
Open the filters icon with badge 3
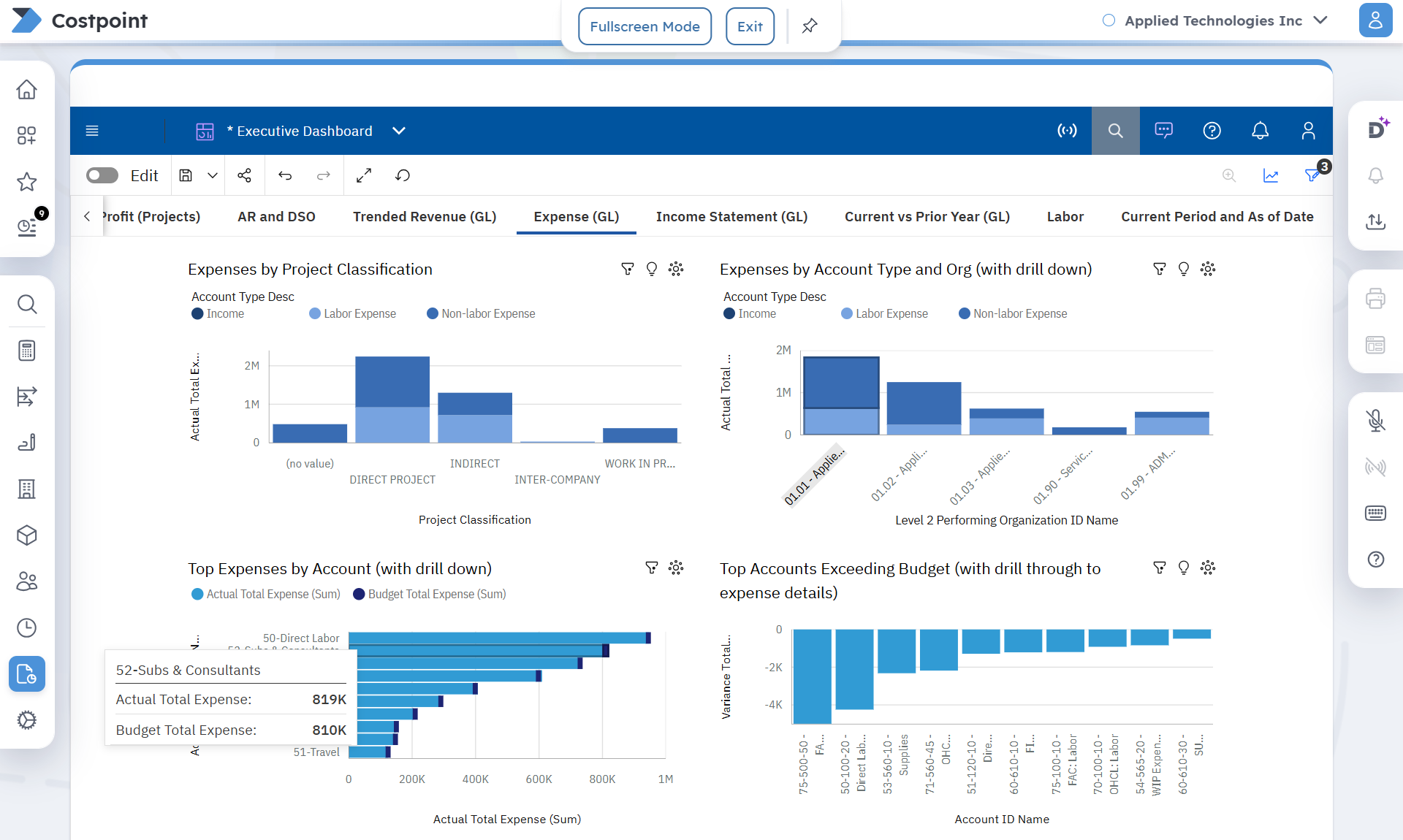click(x=1313, y=175)
